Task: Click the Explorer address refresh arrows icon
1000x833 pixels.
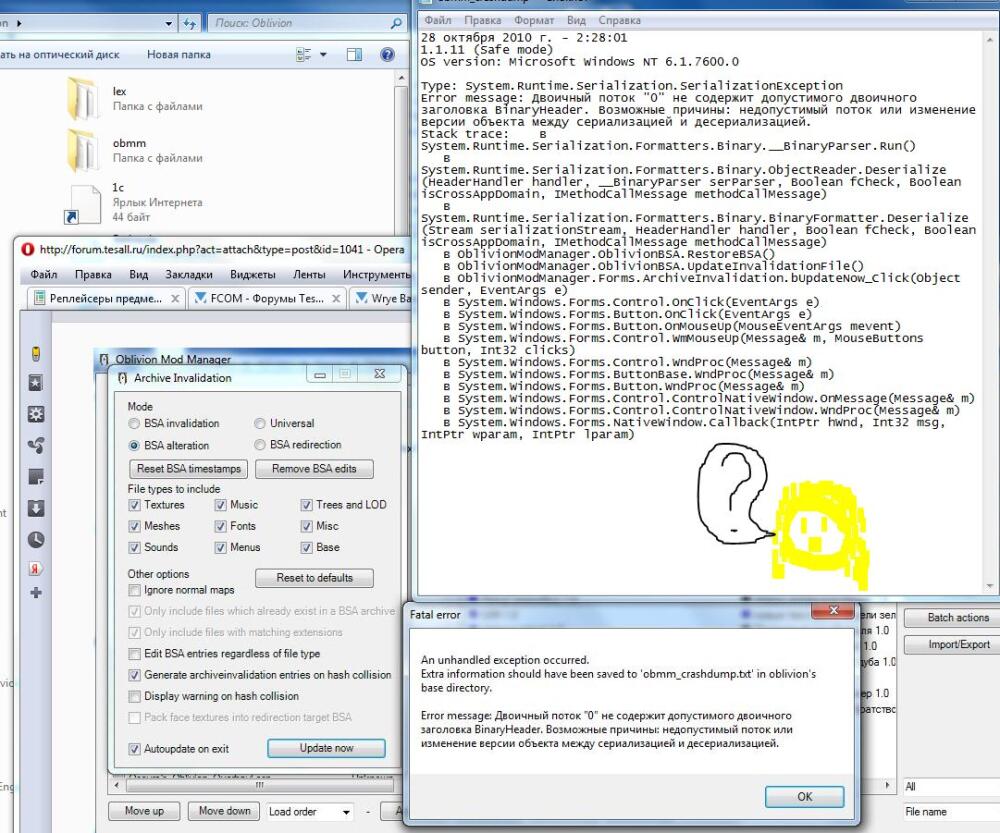Action: click(189, 24)
